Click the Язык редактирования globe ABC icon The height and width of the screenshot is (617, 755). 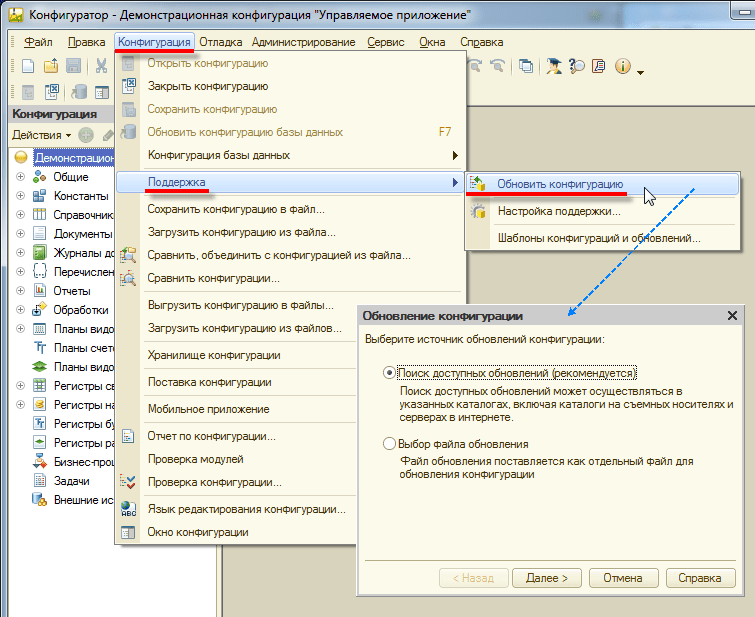(x=128, y=509)
